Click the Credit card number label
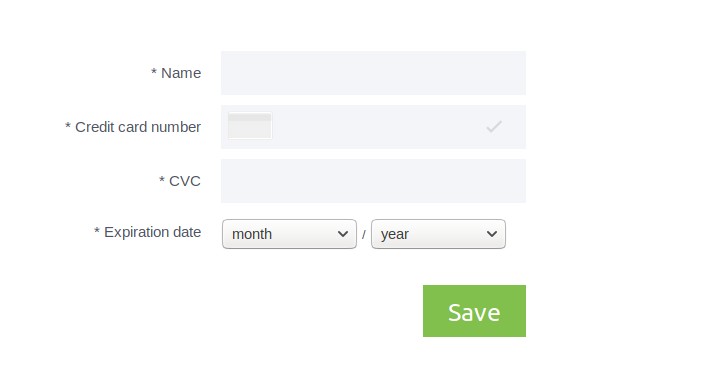The image size is (707, 388). pos(138,127)
